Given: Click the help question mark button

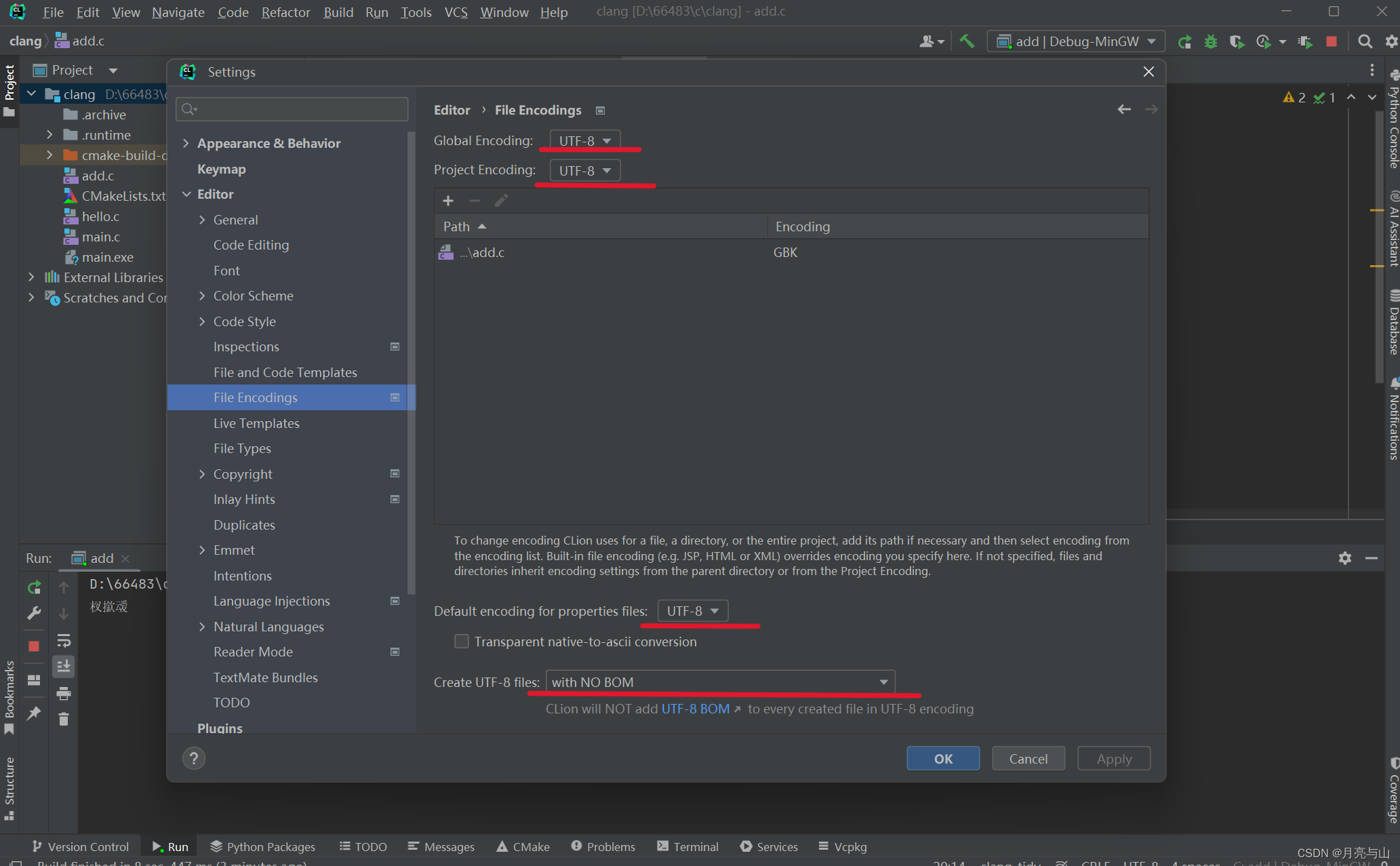Looking at the screenshot, I should pyautogui.click(x=194, y=758).
